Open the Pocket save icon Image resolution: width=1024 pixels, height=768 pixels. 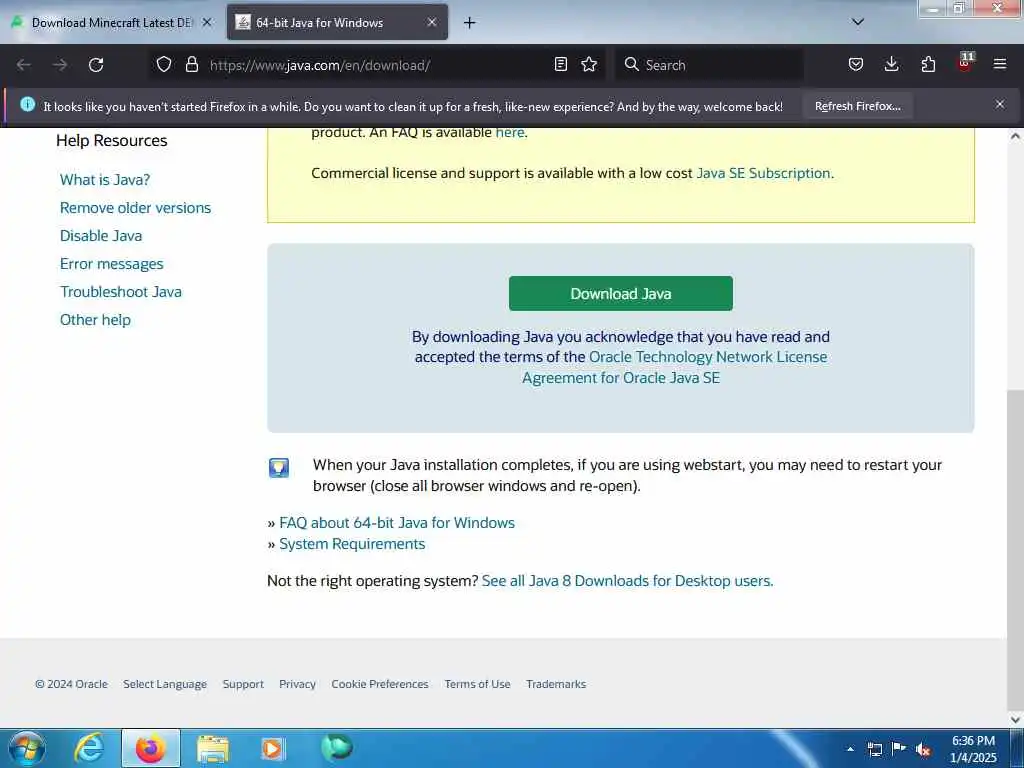(x=856, y=64)
